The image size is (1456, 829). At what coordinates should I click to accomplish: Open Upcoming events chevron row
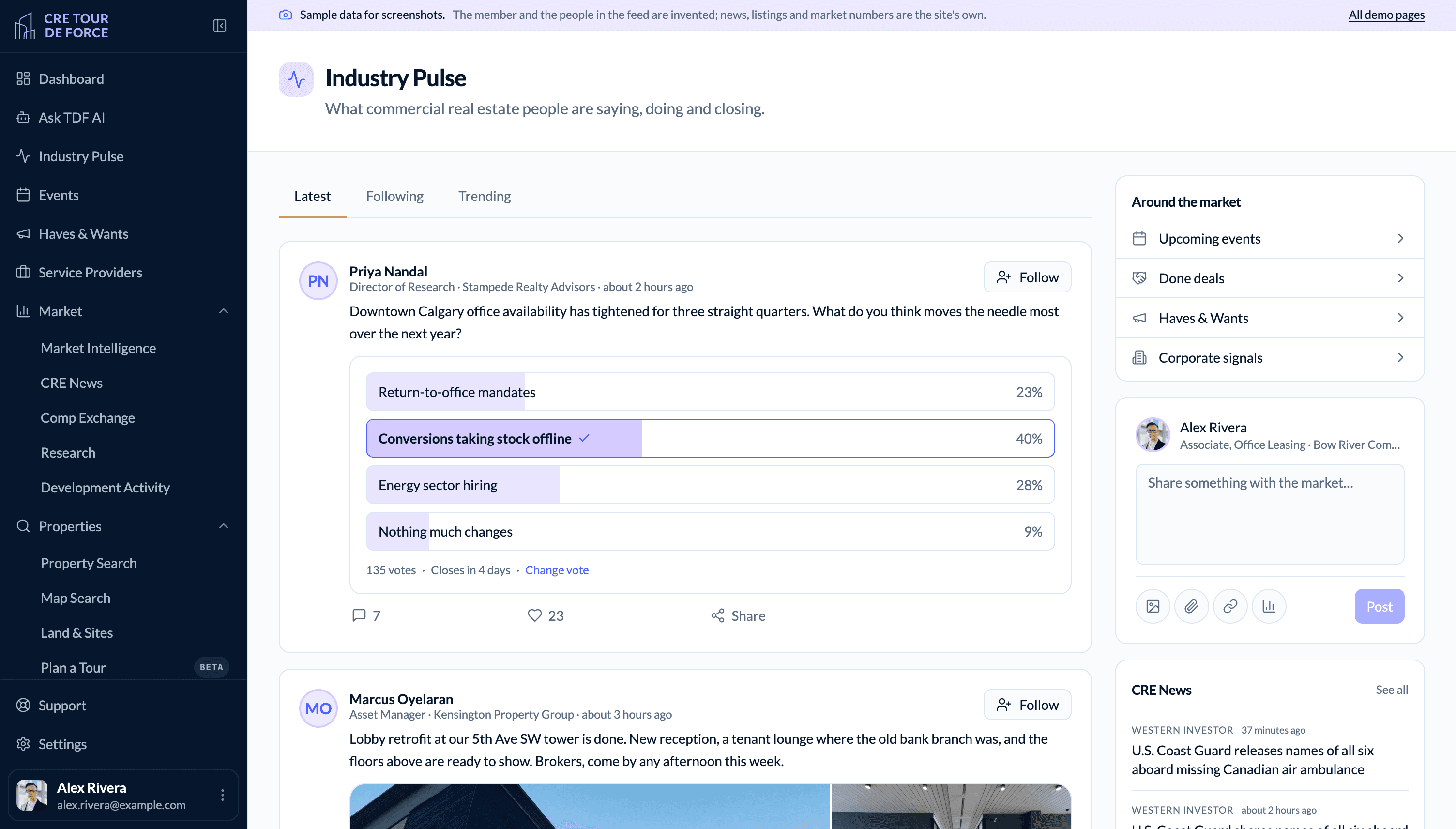pyautogui.click(x=1269, y=239)
